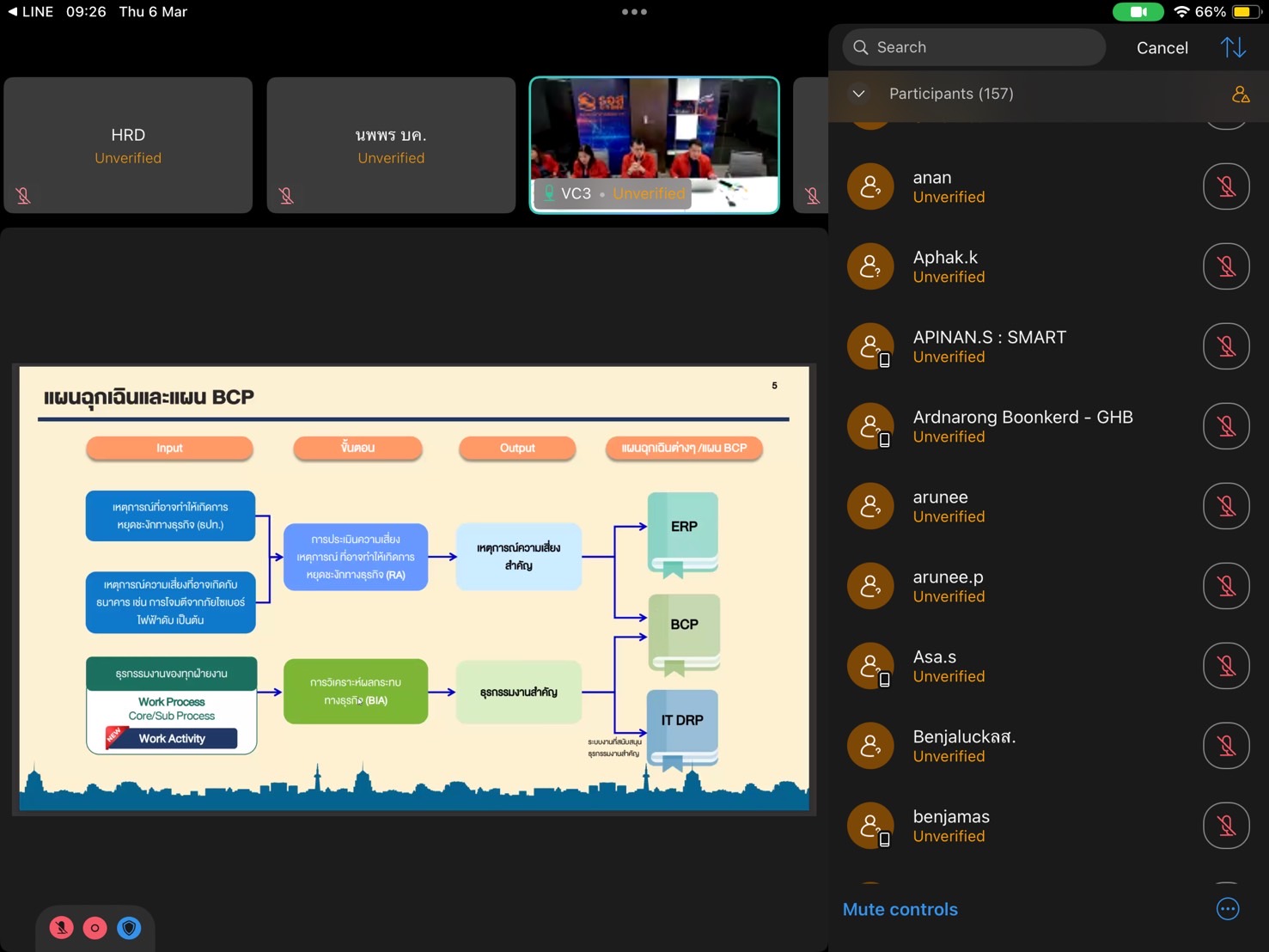This screenshot has height=952, width=1269.
Task: Toggle mute for participant anan
Action: coord(1226,186)
